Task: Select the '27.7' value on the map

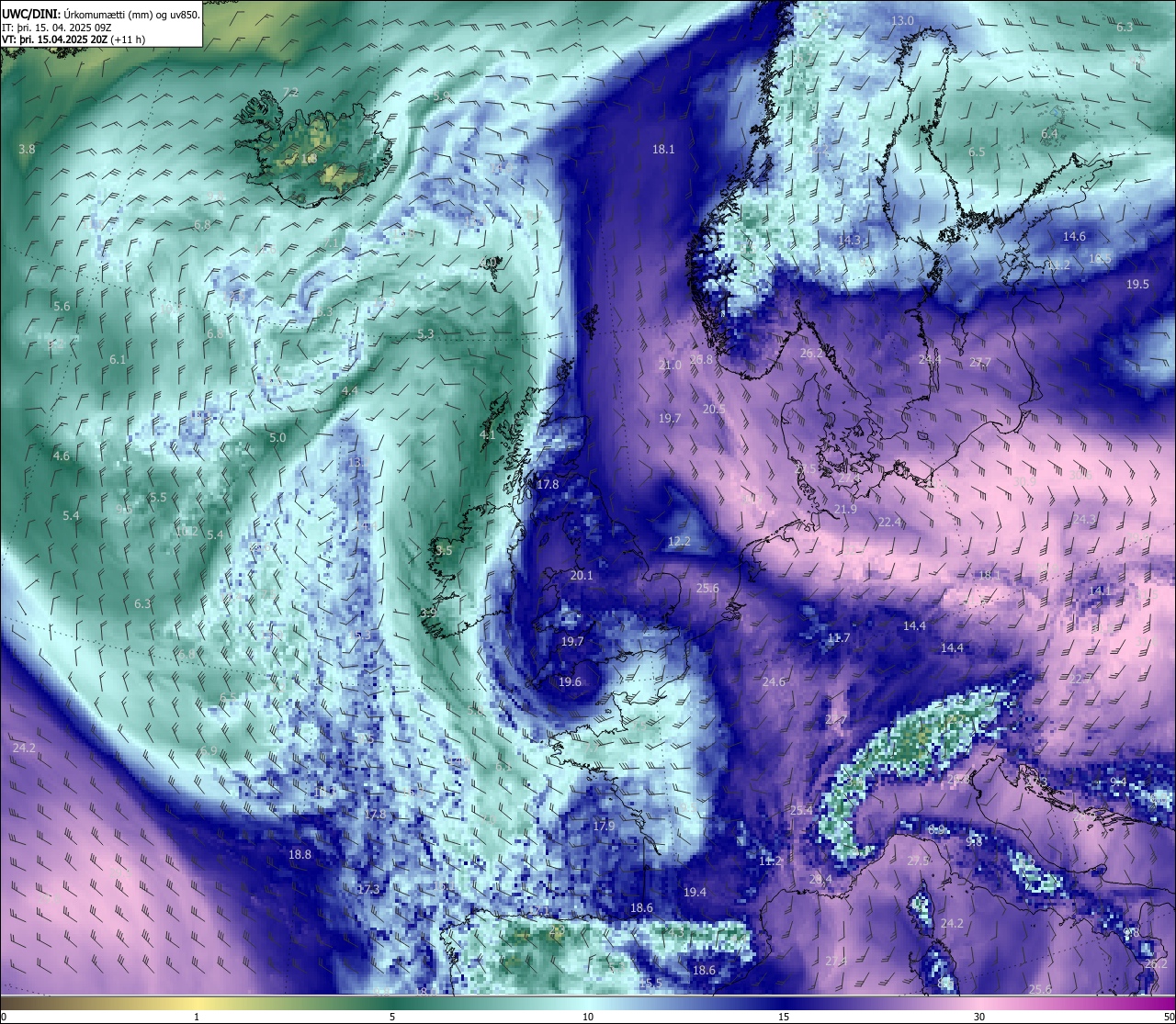Action: coord(980,363)
